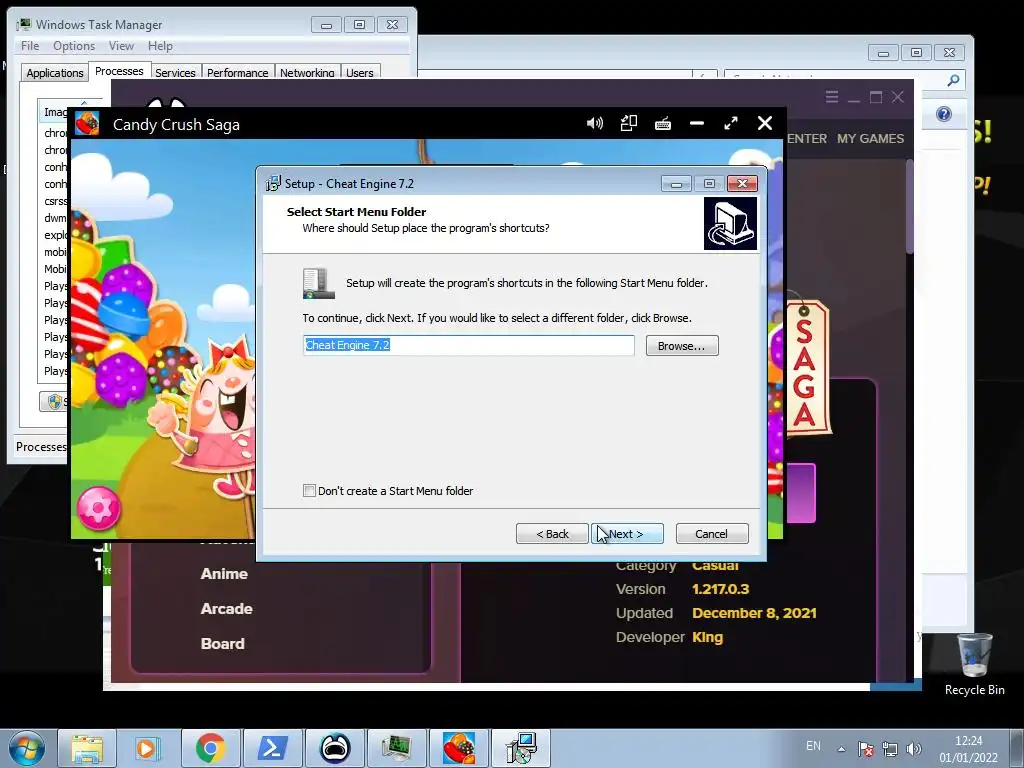
Task: Switch to Services tab in Task Manager
Action: pyautogui.click(x=175, y=72)
